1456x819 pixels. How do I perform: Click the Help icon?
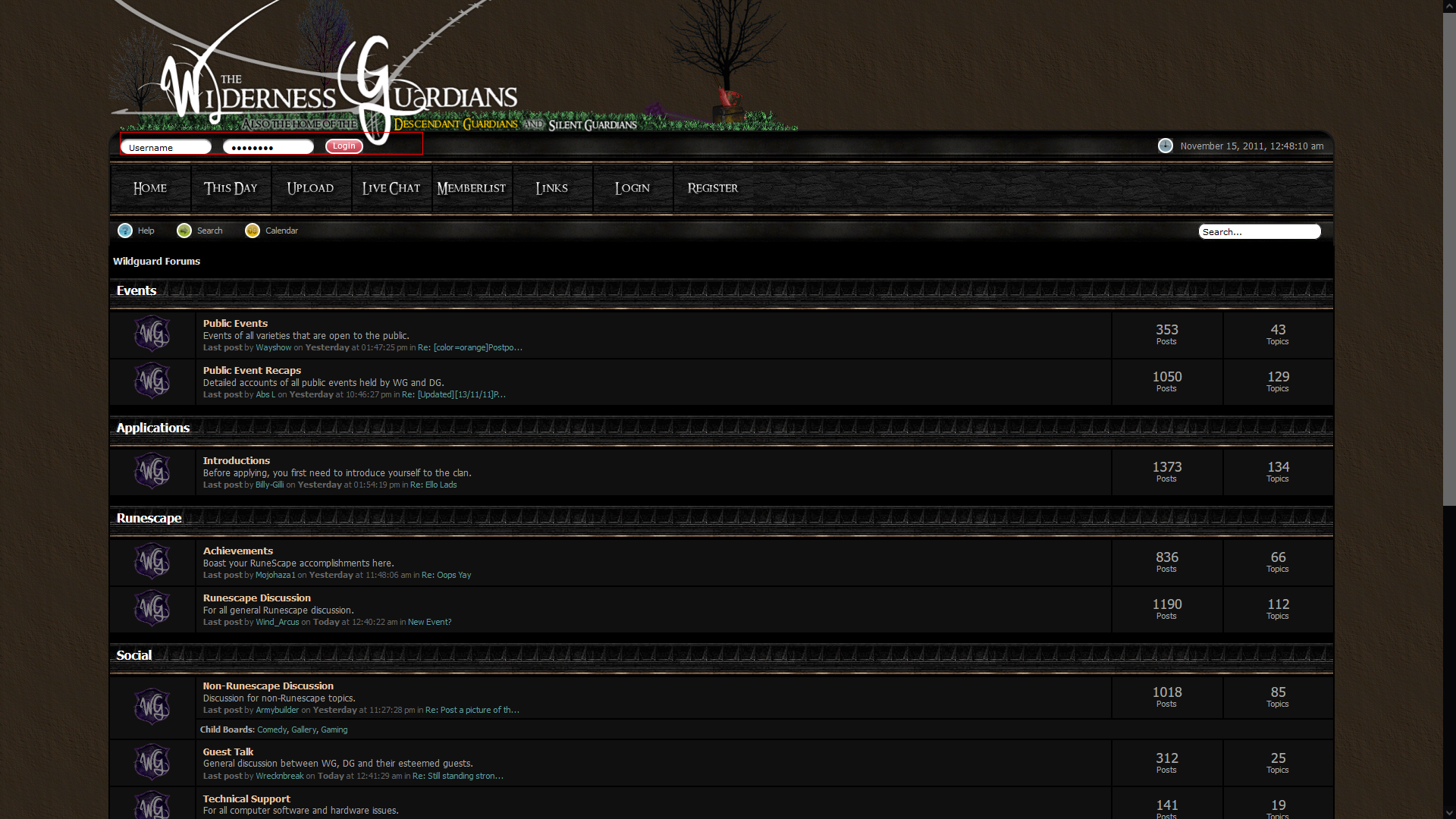pos(125,231)
